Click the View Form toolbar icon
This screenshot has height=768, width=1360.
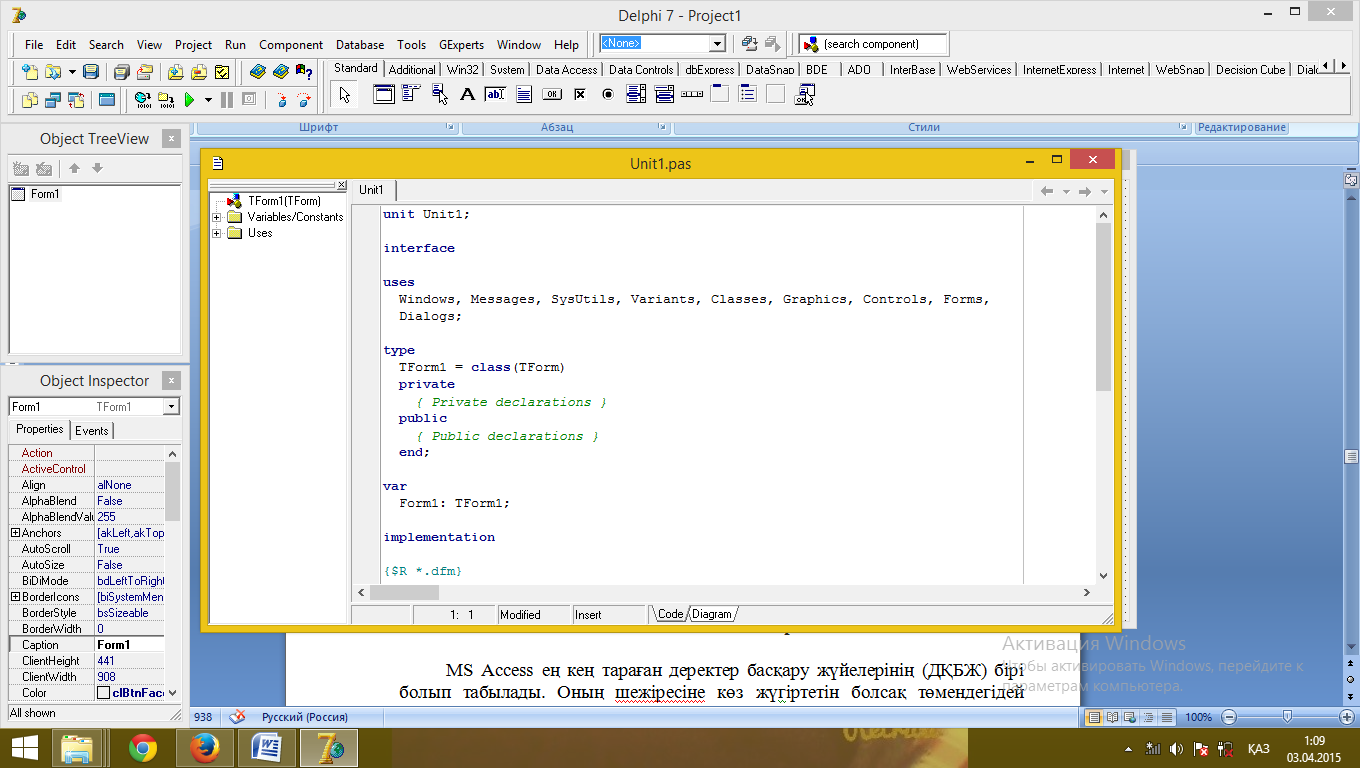point(53,99)
